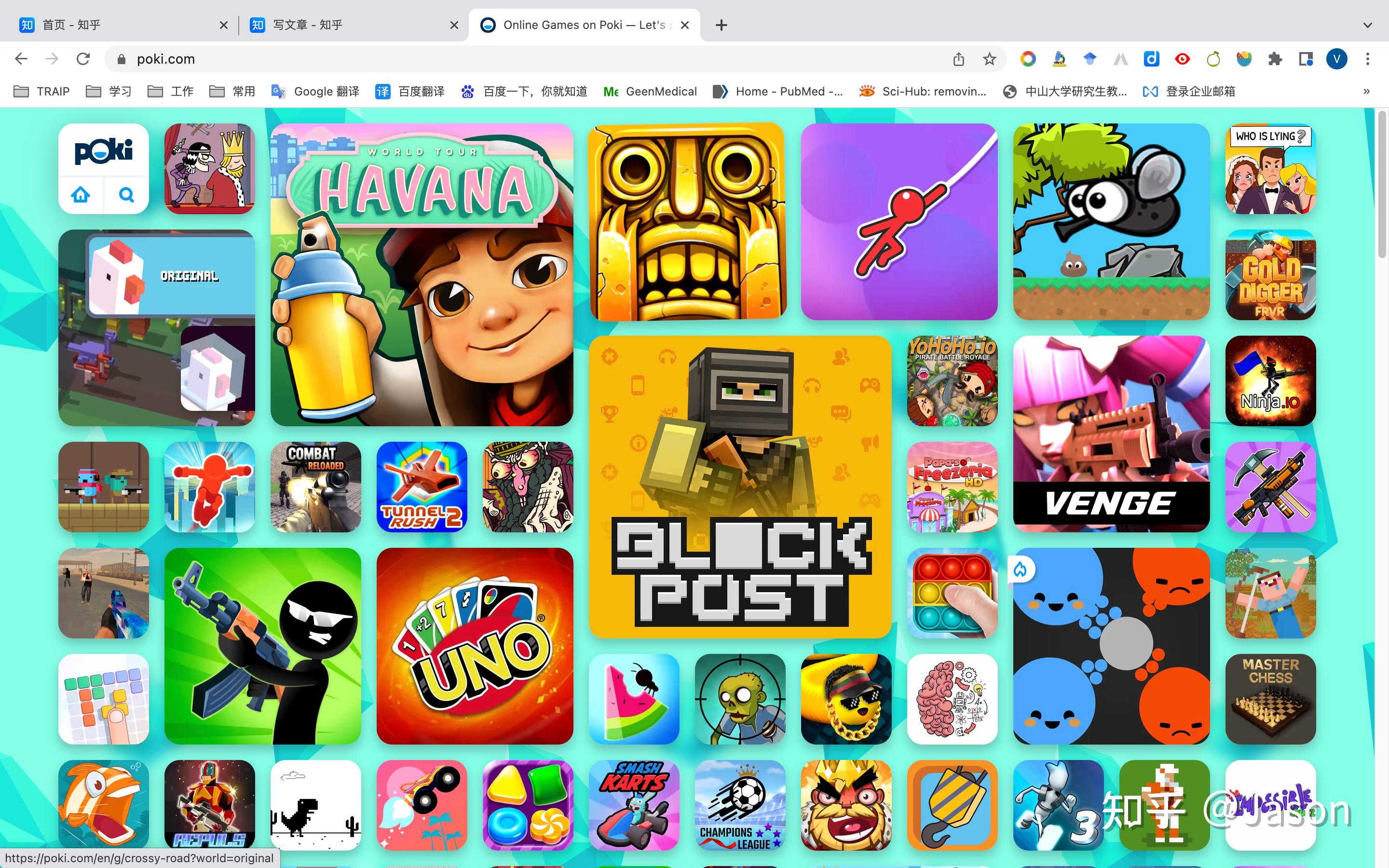
Task: Open the Subway Surfers Havana game tile
Action: coord(422,274)
